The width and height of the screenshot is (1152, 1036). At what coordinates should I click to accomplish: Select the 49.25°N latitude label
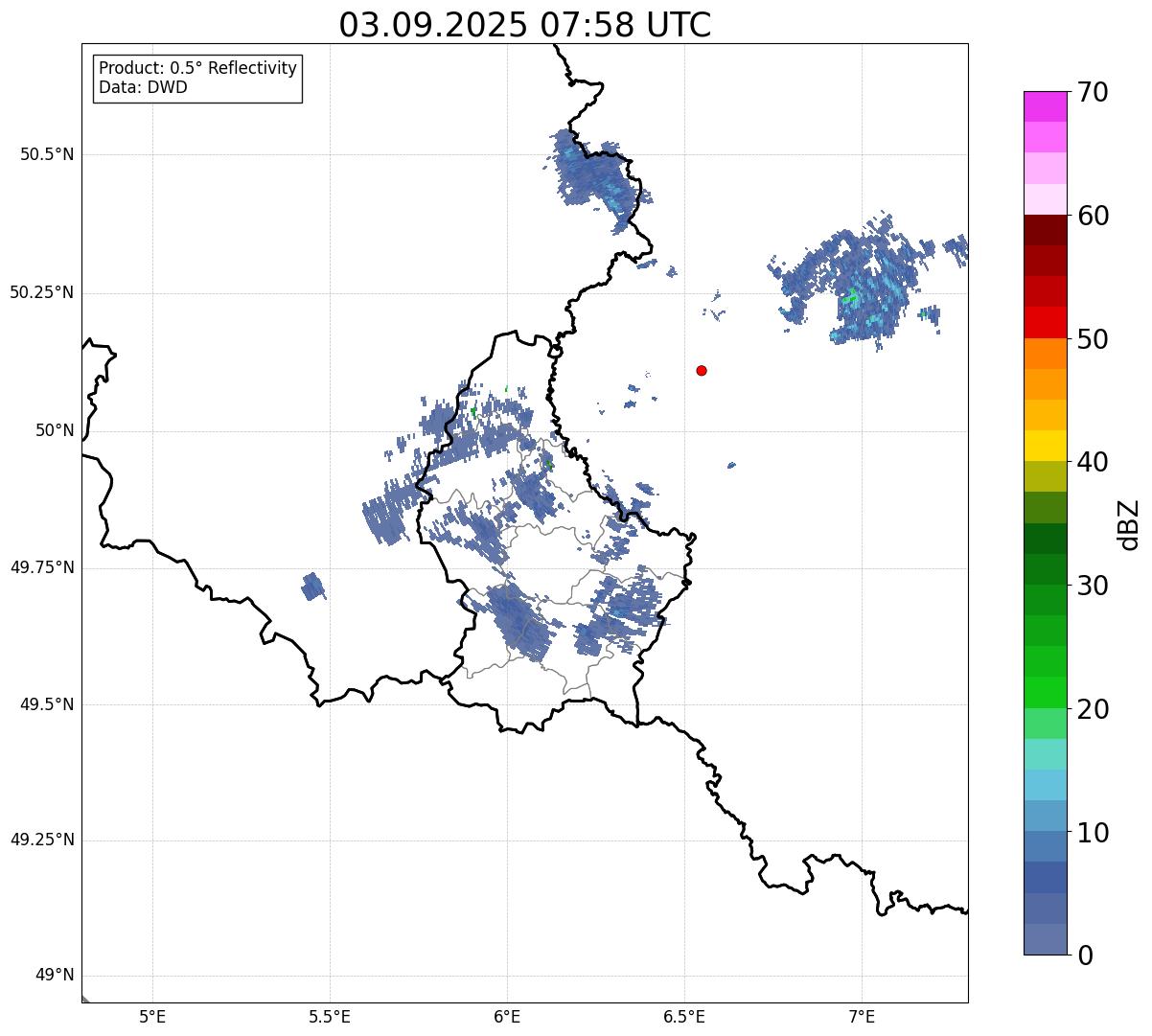[x=42, y=840]
